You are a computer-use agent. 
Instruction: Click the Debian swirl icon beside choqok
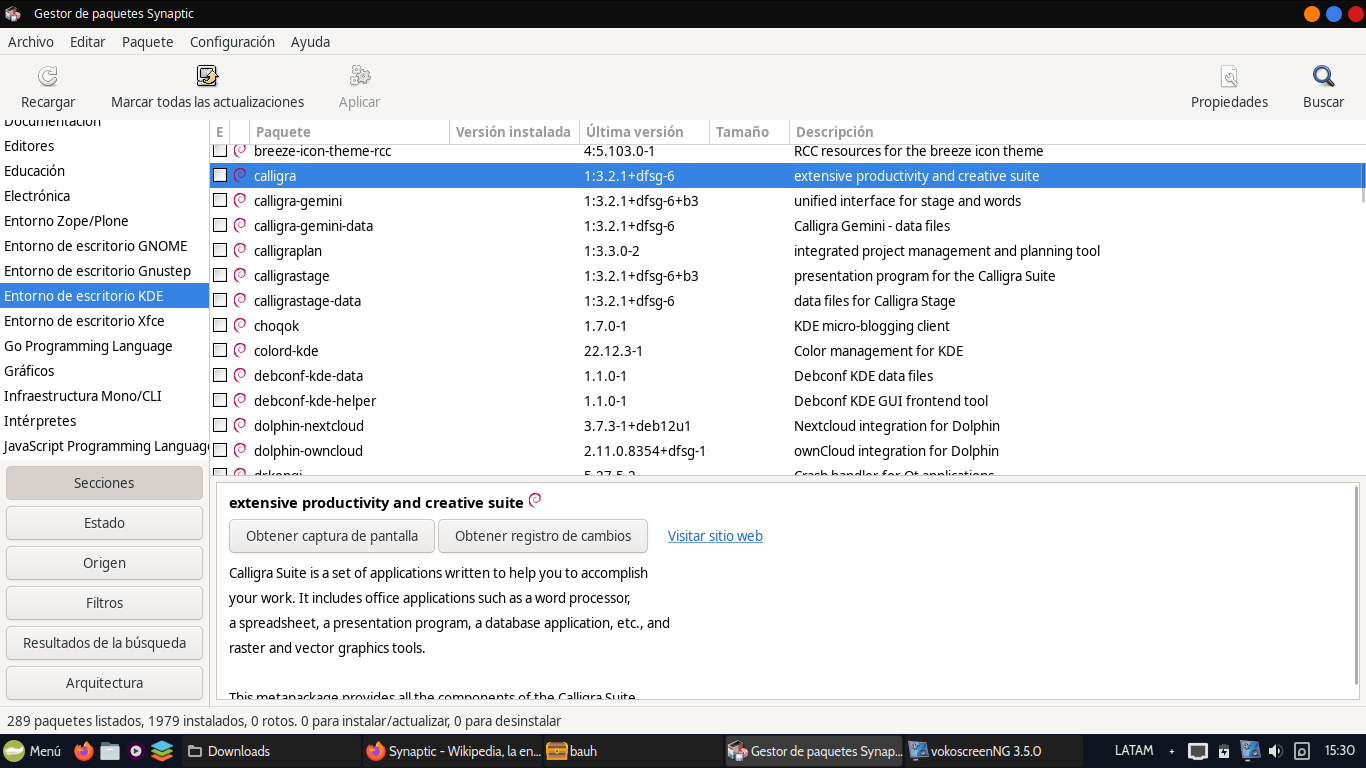(240, 325)
